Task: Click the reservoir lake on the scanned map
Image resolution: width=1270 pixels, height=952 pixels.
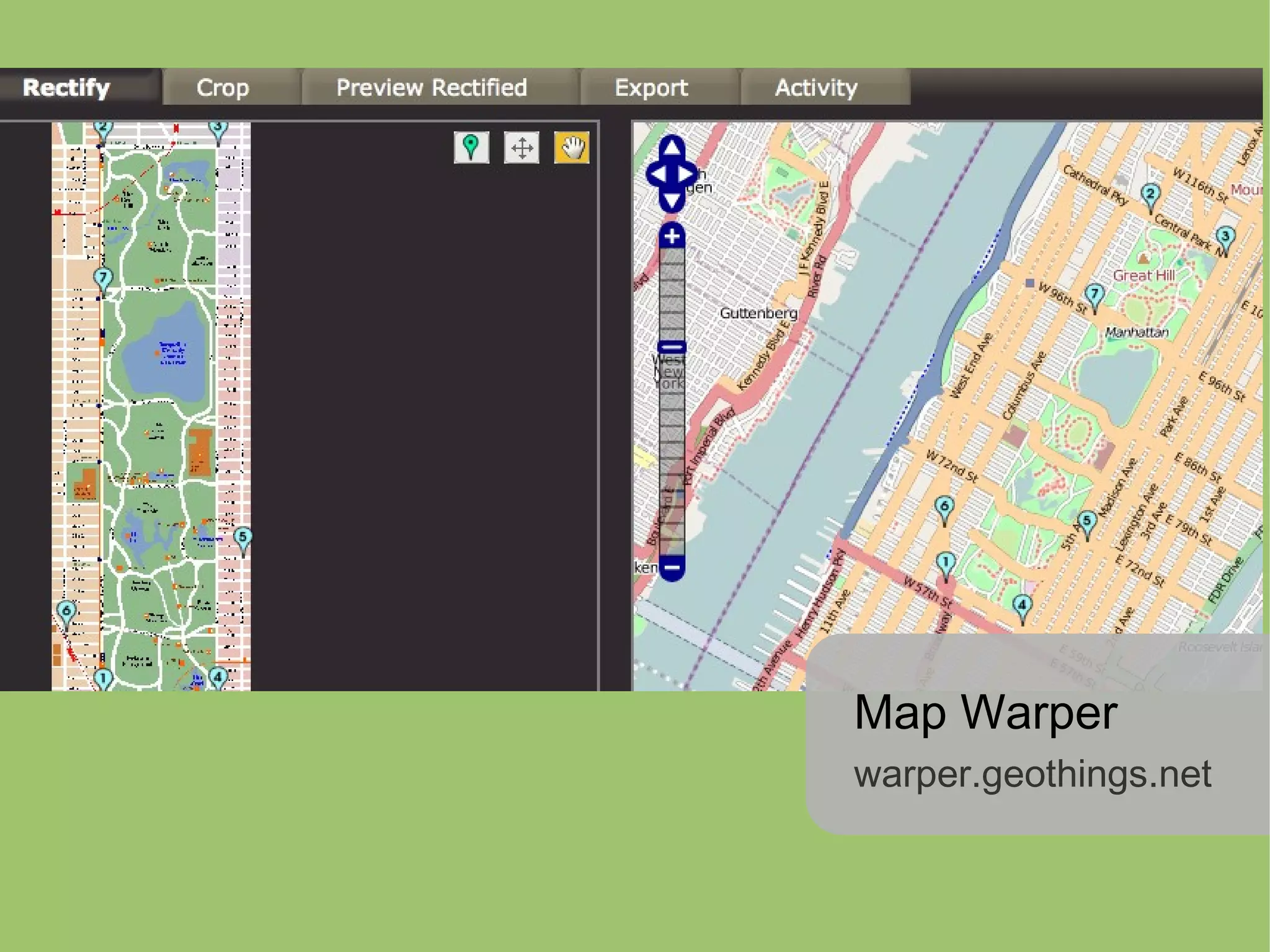Action: (166, 352)
